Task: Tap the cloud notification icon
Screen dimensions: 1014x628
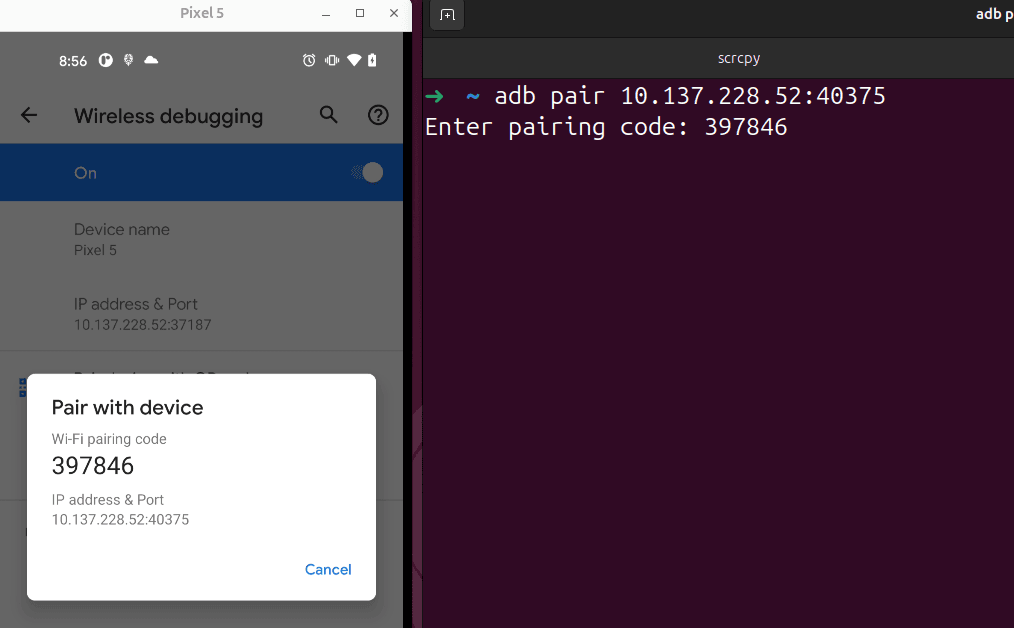Action: 151,60
